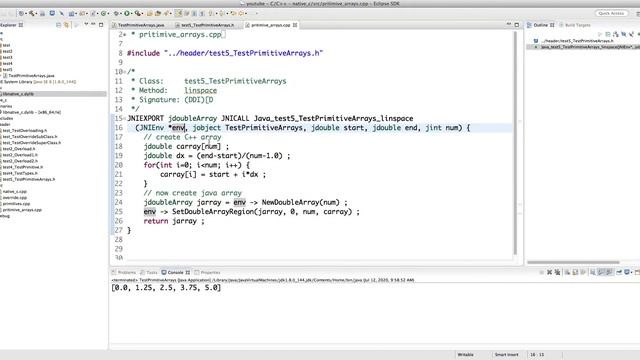Select header include entry in Outline
The height and width of the screenshot is (360, 640).
tap(577, 41)
